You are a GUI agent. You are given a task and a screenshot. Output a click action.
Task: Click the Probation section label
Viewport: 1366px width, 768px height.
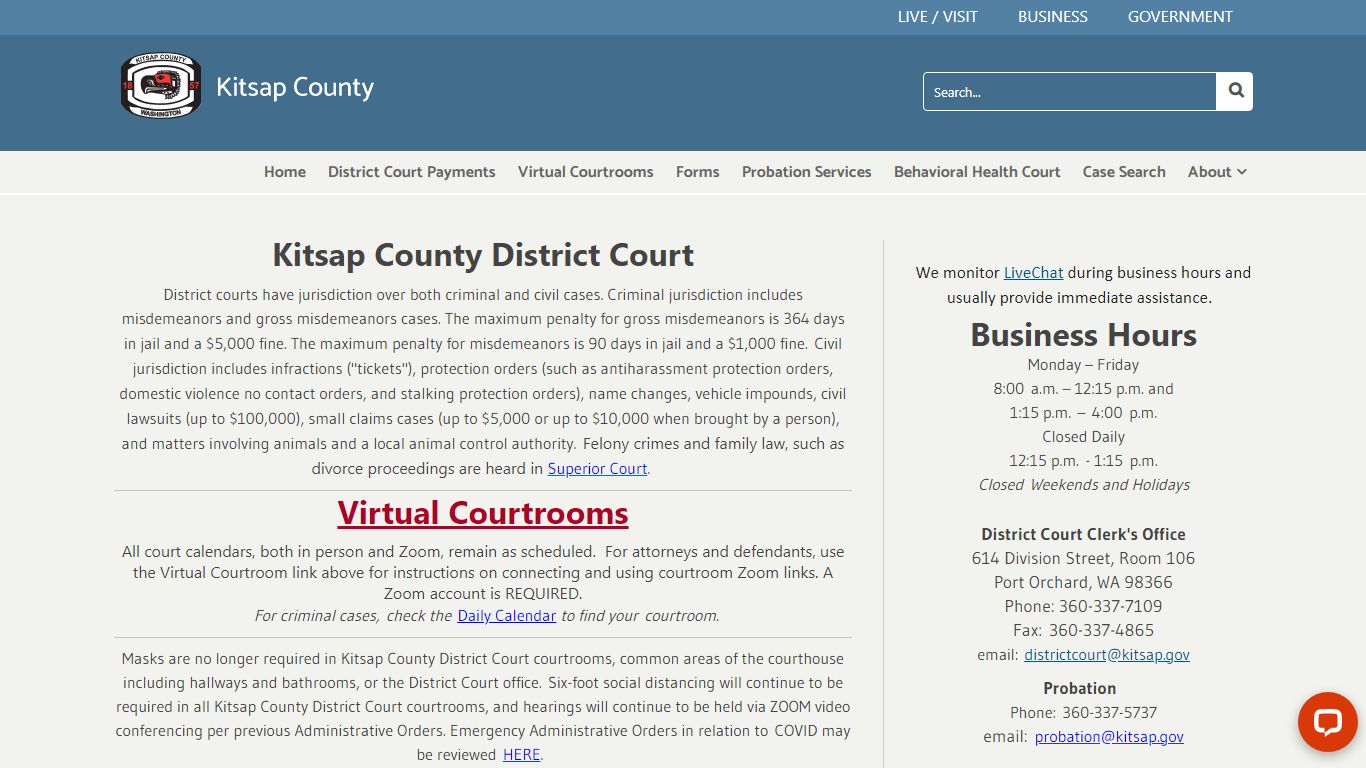pos(1079,688)
